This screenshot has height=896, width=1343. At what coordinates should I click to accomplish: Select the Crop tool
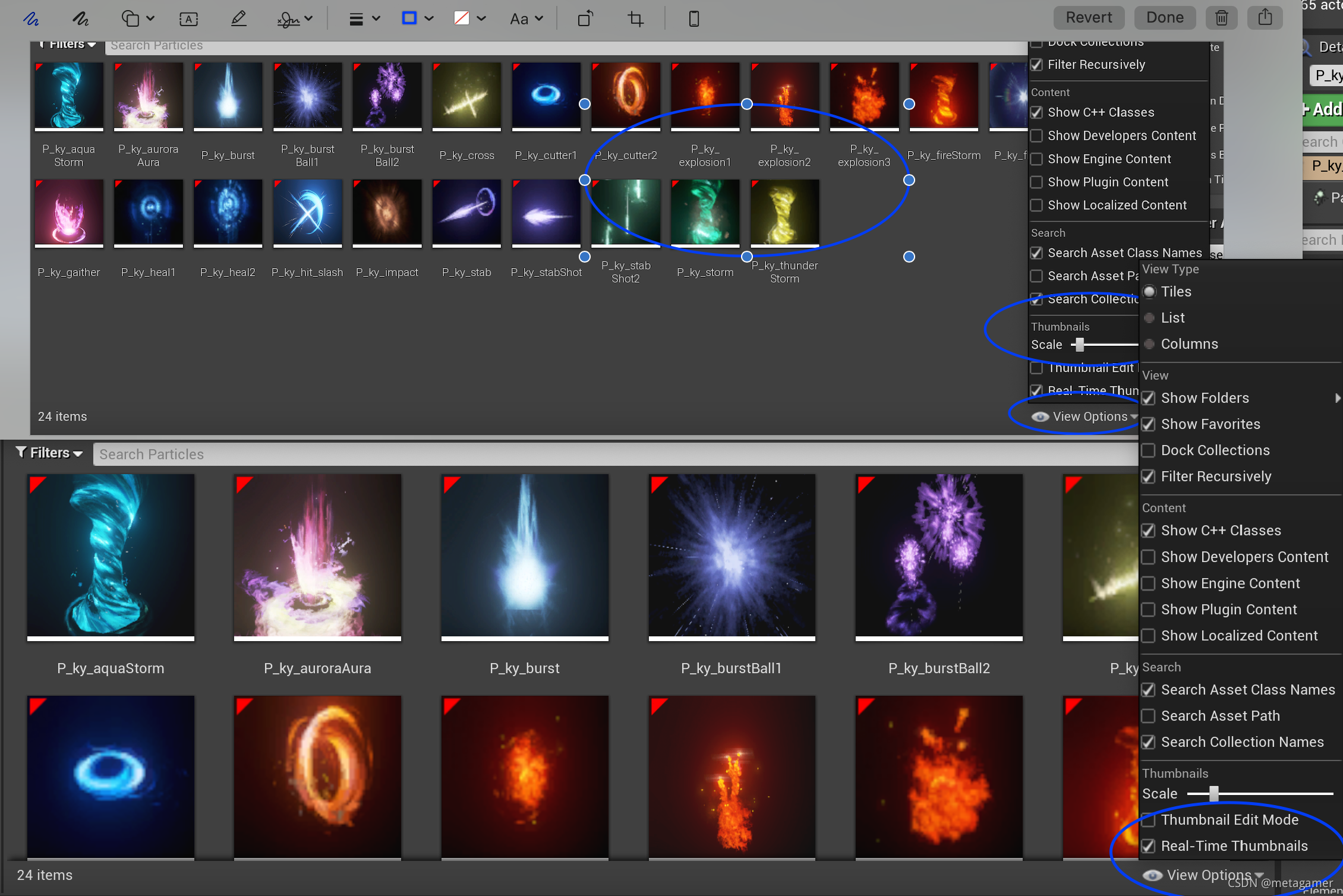tap(635, 18)
